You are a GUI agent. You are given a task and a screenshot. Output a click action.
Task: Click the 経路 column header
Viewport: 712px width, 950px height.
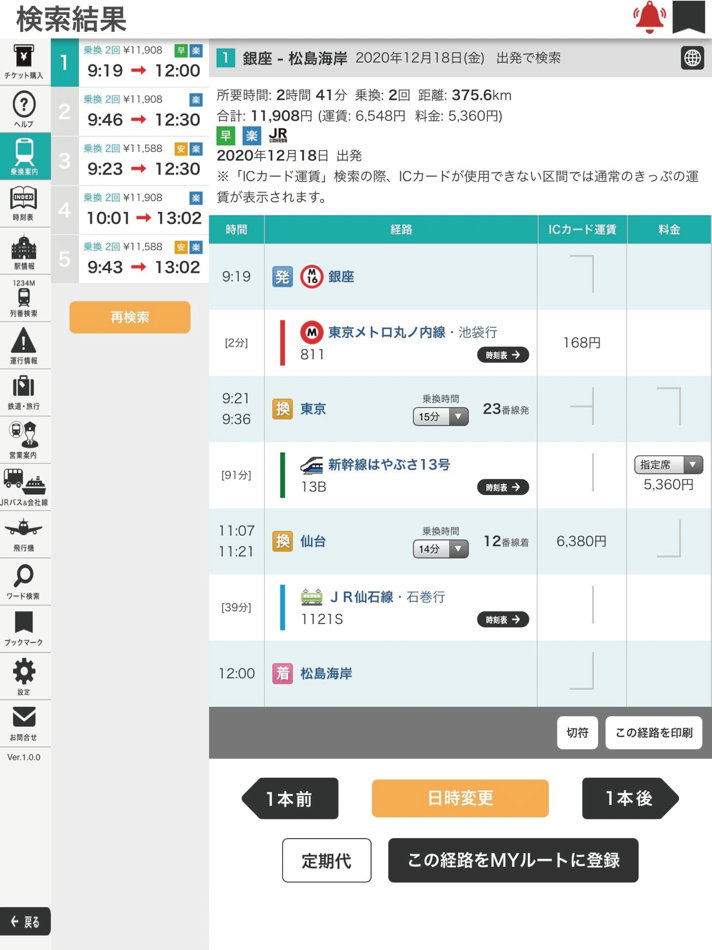coord(401,230)
